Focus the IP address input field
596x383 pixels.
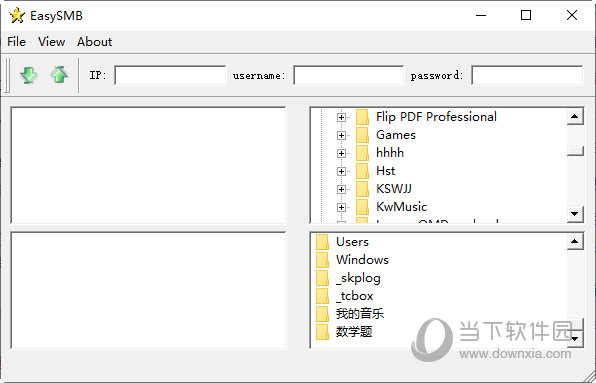point(170,75)
